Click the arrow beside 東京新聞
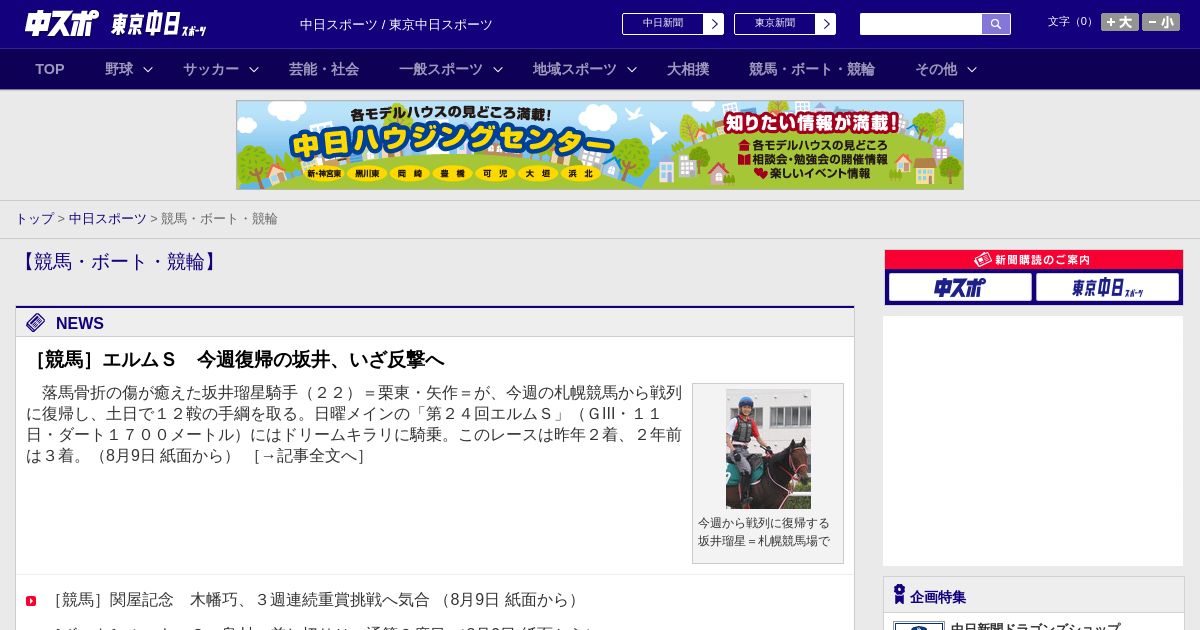This screenshot has height=630, width=1200. [826, 24]
